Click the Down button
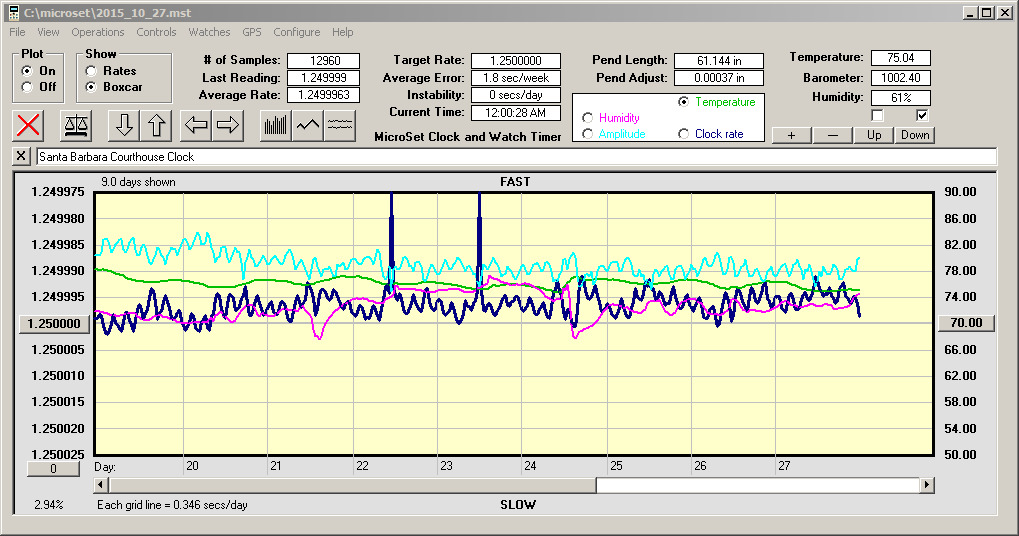 (x=915, y=135)
